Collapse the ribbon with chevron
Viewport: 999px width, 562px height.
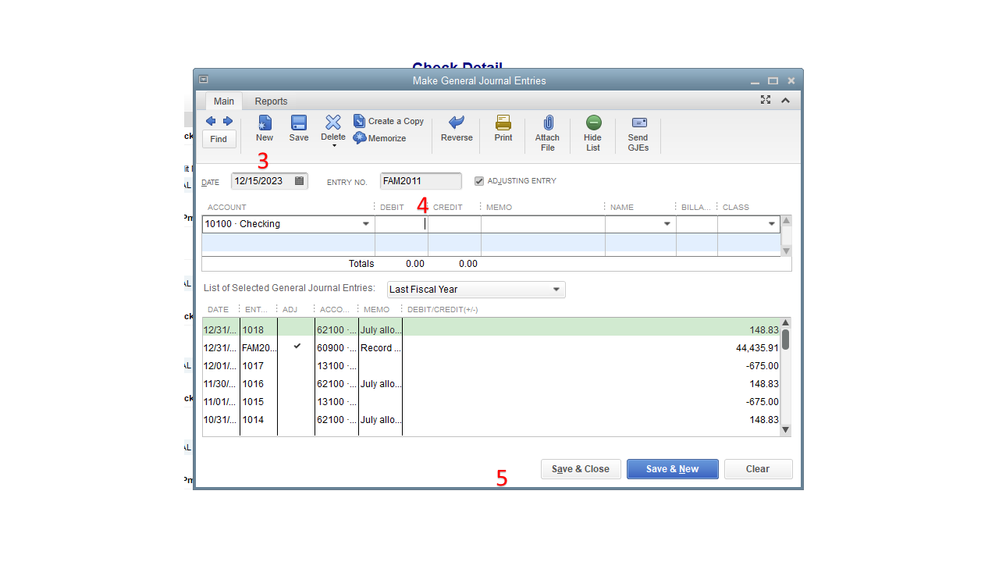pos(786,101)
